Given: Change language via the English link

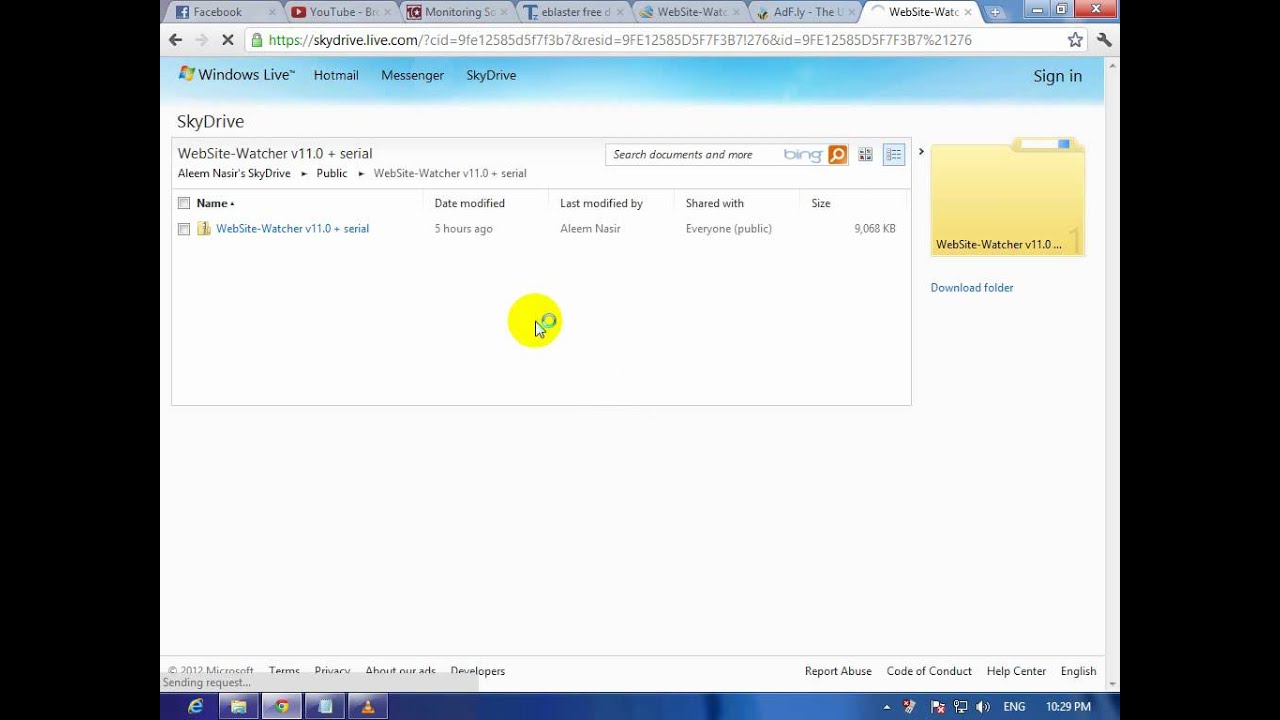Looking at the screenshot, I should 1078,671.
